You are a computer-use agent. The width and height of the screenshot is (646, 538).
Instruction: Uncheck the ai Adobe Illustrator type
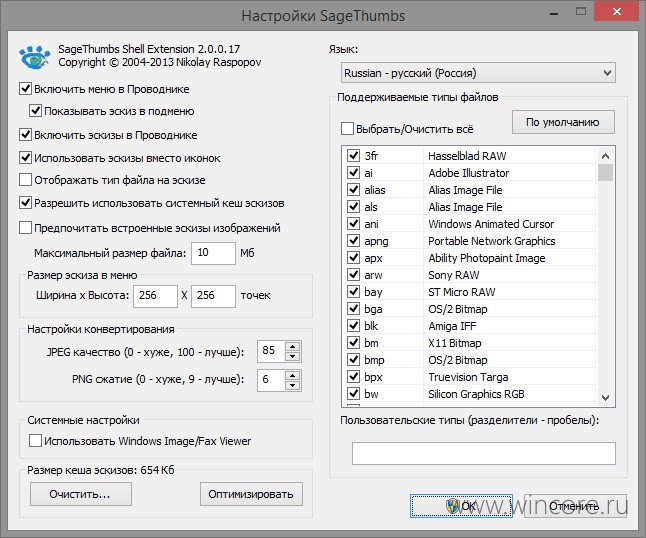pyautogui.click(x=353, y=172)
